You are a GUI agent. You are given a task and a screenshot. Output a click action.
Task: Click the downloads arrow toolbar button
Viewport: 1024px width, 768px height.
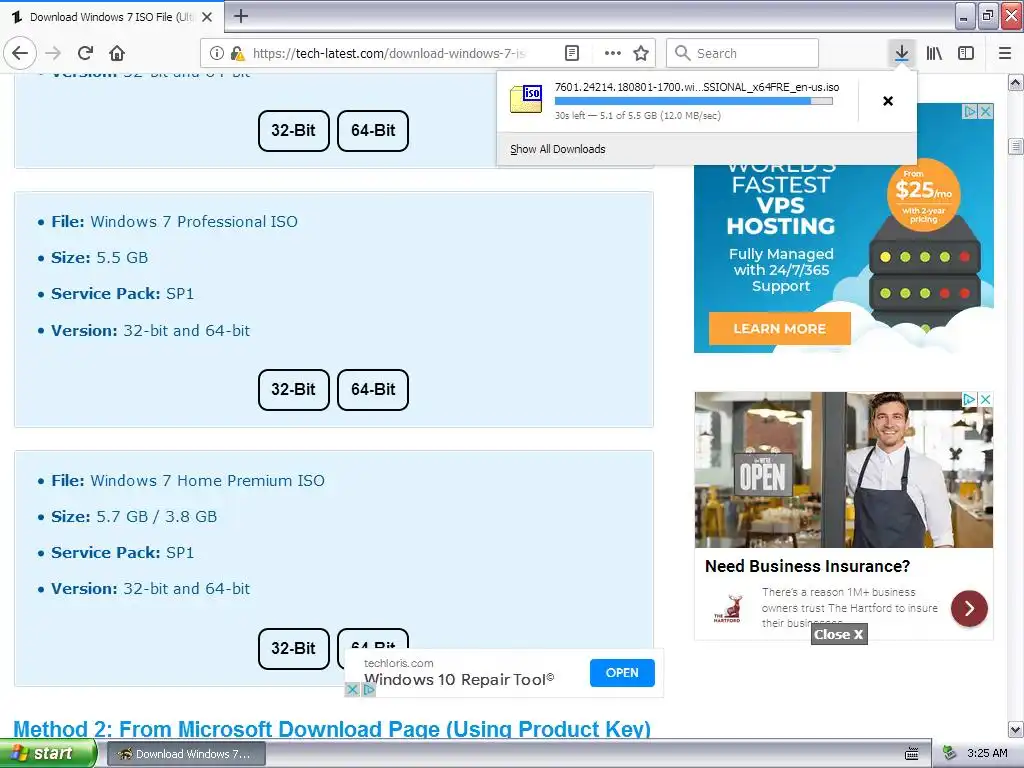pos(901,54)
